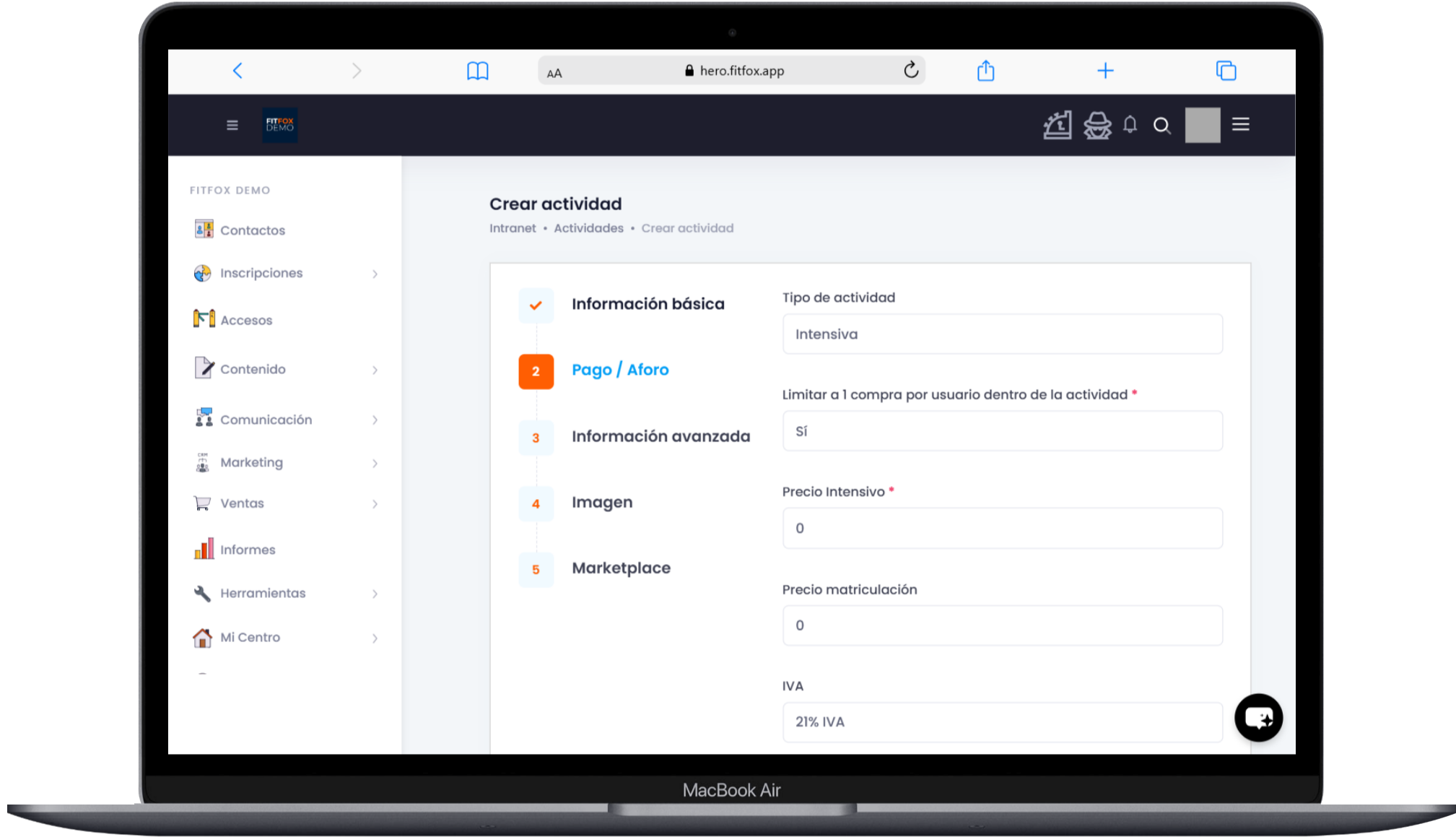The image size is (1456, 837).
Task: Click Actividades breadcrumb link
Action: (x=588, y=228)
